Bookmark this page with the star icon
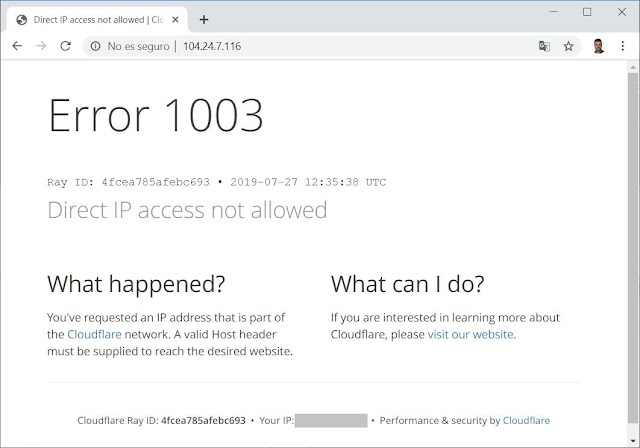The height and width of the screenshot is (448, 640). [x=569, y=46]
